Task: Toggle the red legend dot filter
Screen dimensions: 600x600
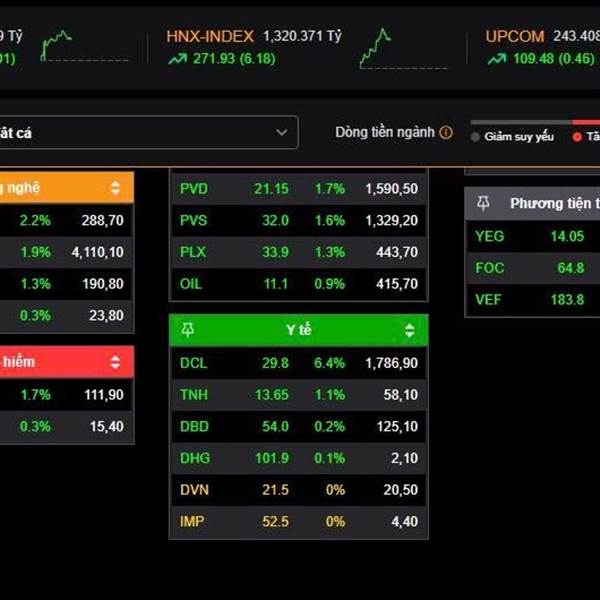Action: (577, 137)
